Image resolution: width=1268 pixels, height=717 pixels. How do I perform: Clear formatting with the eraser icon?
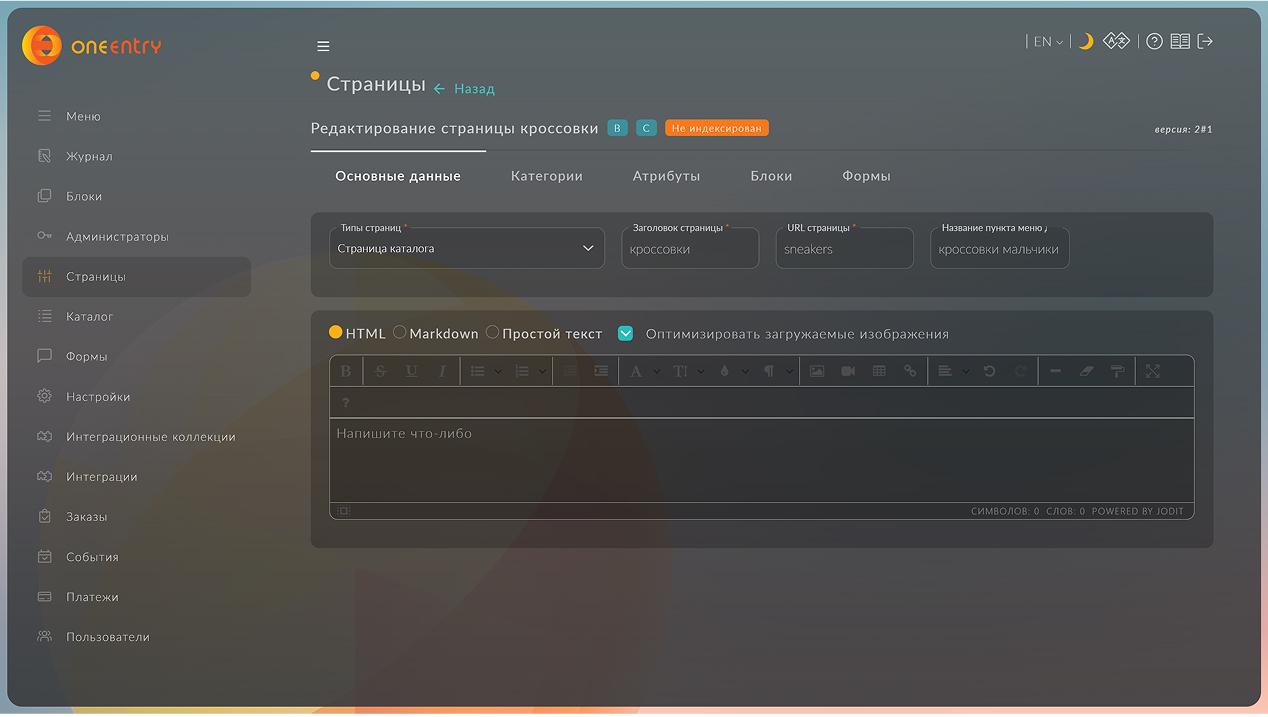click(x=1087, y=371)
